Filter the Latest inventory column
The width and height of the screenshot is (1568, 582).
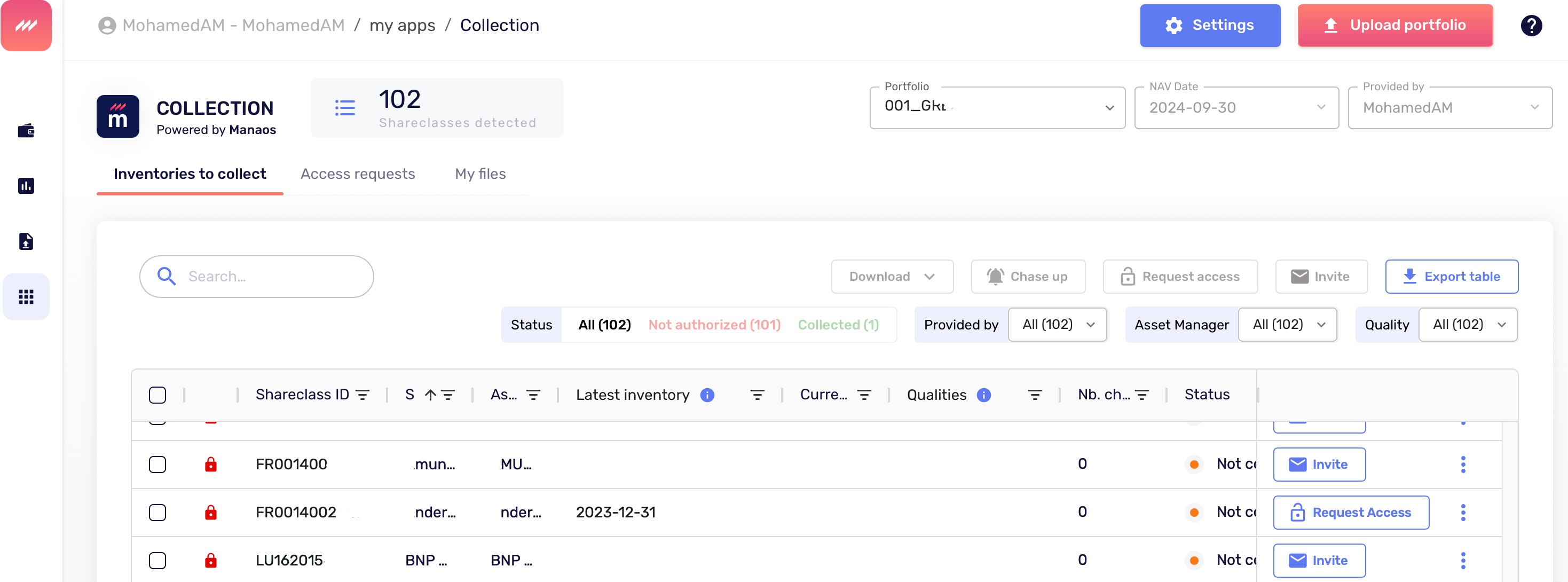pos(757,395)
